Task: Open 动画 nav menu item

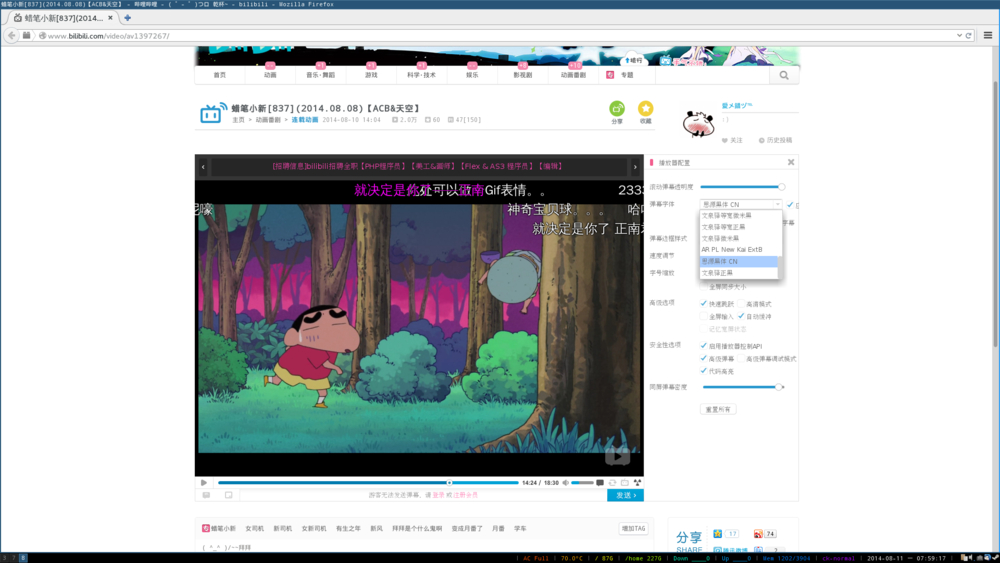Action: (x=270, y=75)
